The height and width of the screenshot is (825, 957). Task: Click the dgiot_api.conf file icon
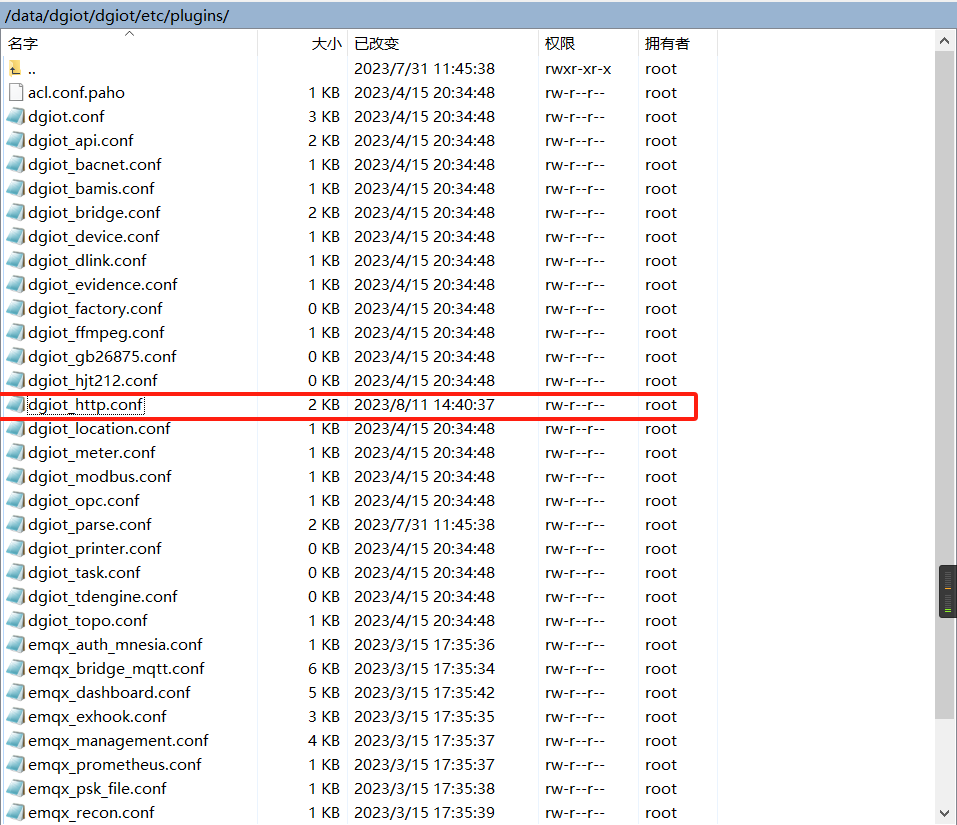pyautogui.click(x=16, y=140)
